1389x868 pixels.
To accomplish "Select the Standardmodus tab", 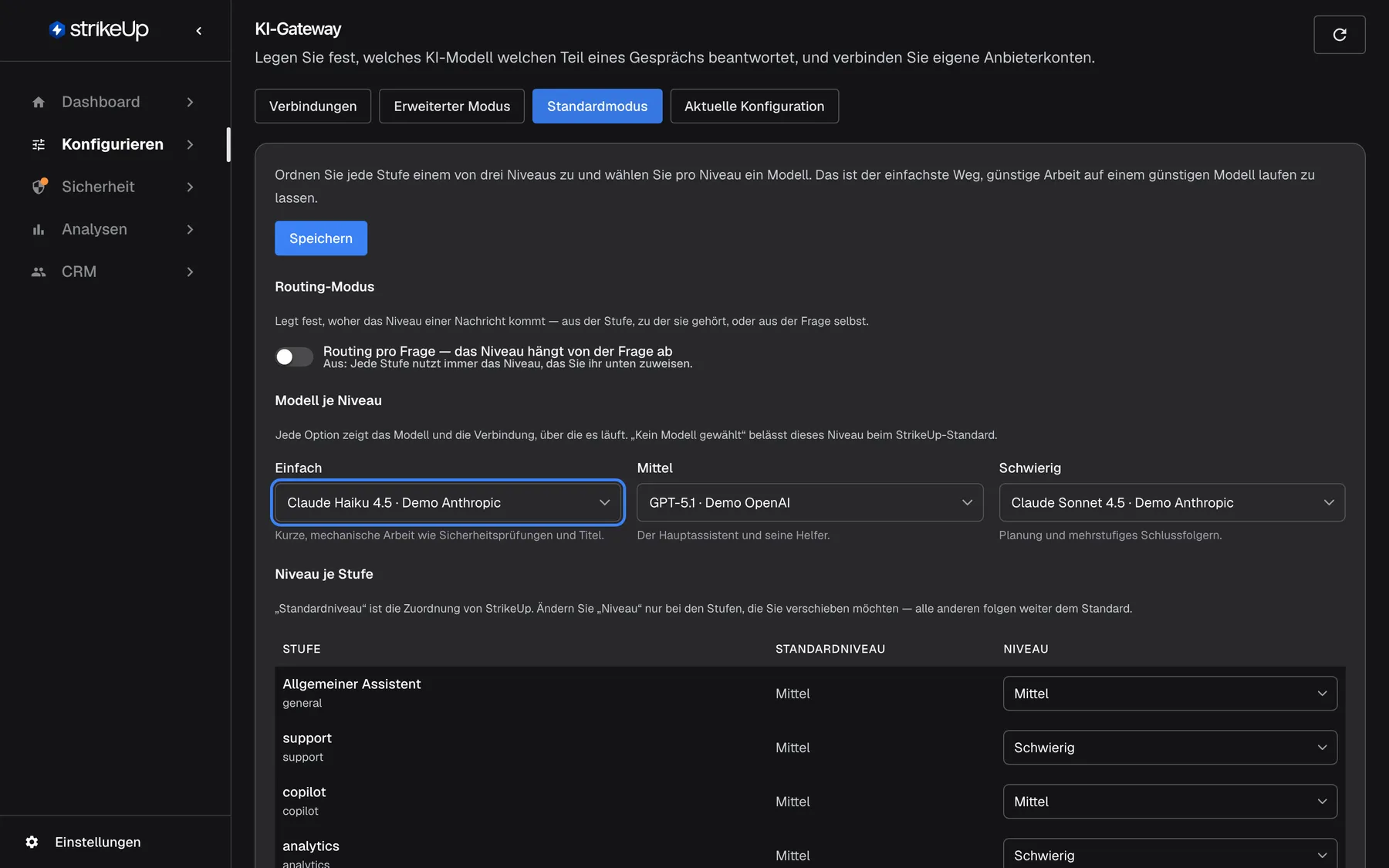I will click(x=596, y=106).
